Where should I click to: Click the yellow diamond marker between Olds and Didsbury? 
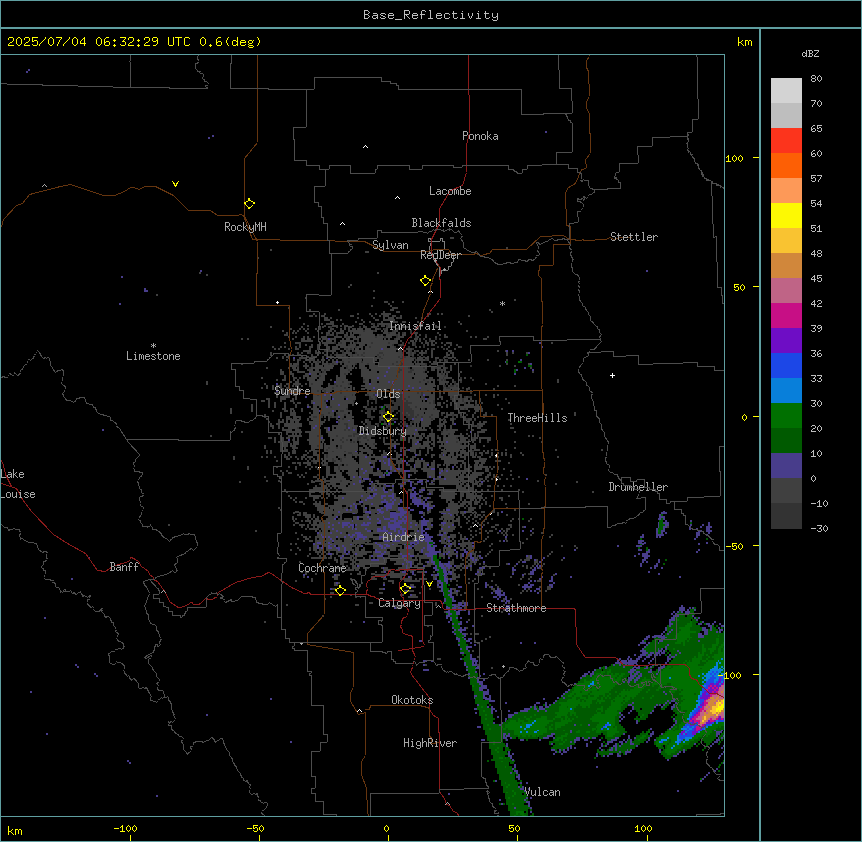(x=388, y=417)
